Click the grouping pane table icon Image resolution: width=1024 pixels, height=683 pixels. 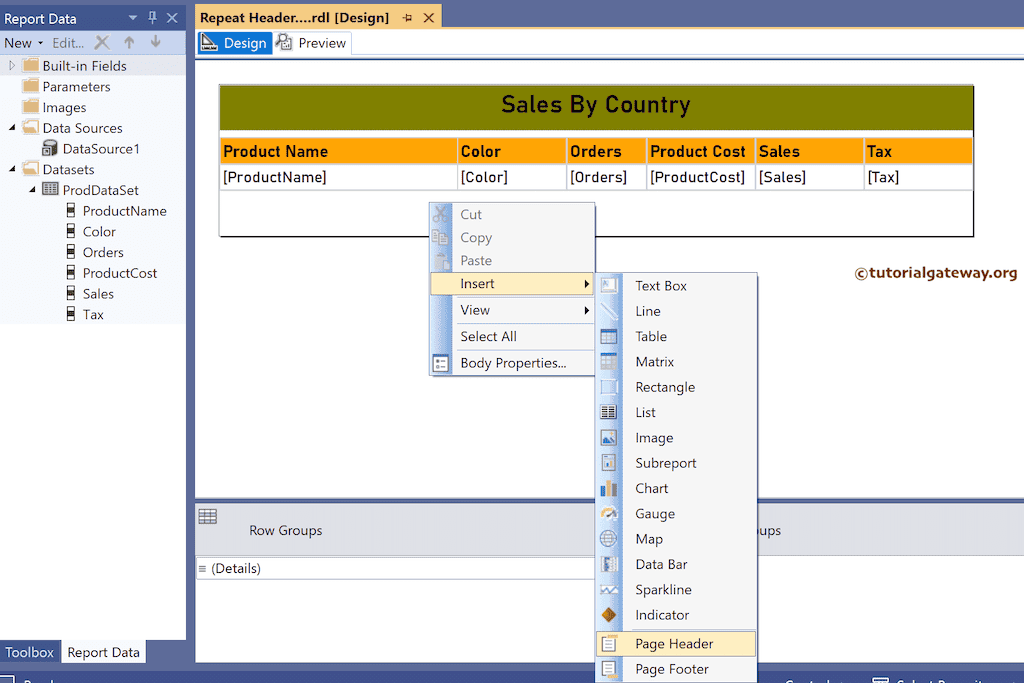click(208, 516)
